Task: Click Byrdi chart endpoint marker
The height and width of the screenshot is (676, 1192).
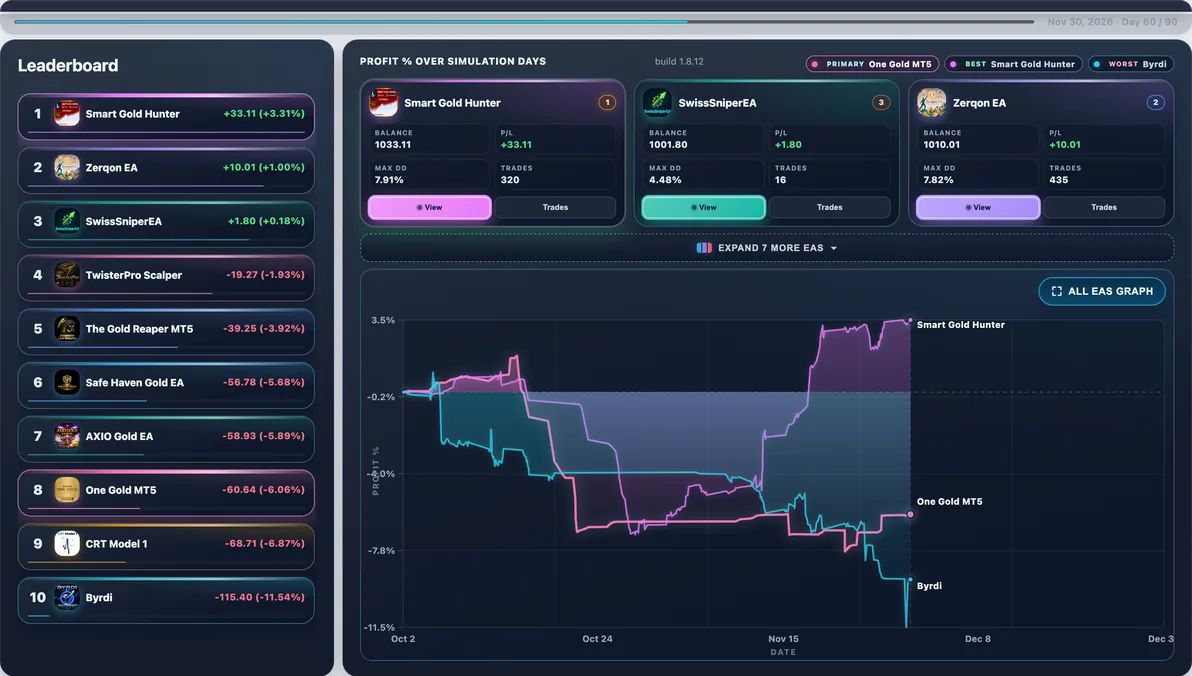Action: pos(910,579)
